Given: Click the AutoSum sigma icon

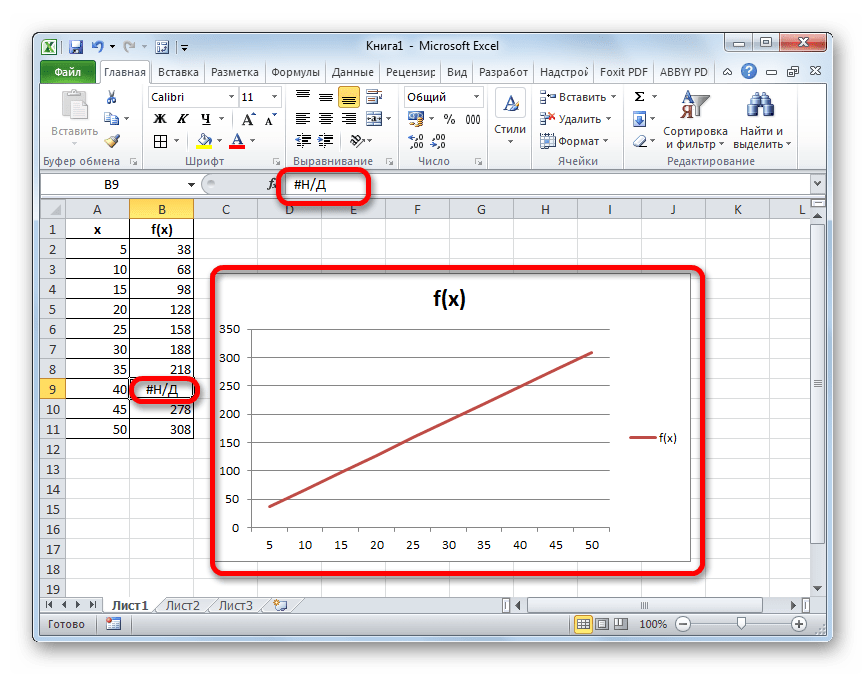Looking at the screenshot, I should (x=639, y=97).
